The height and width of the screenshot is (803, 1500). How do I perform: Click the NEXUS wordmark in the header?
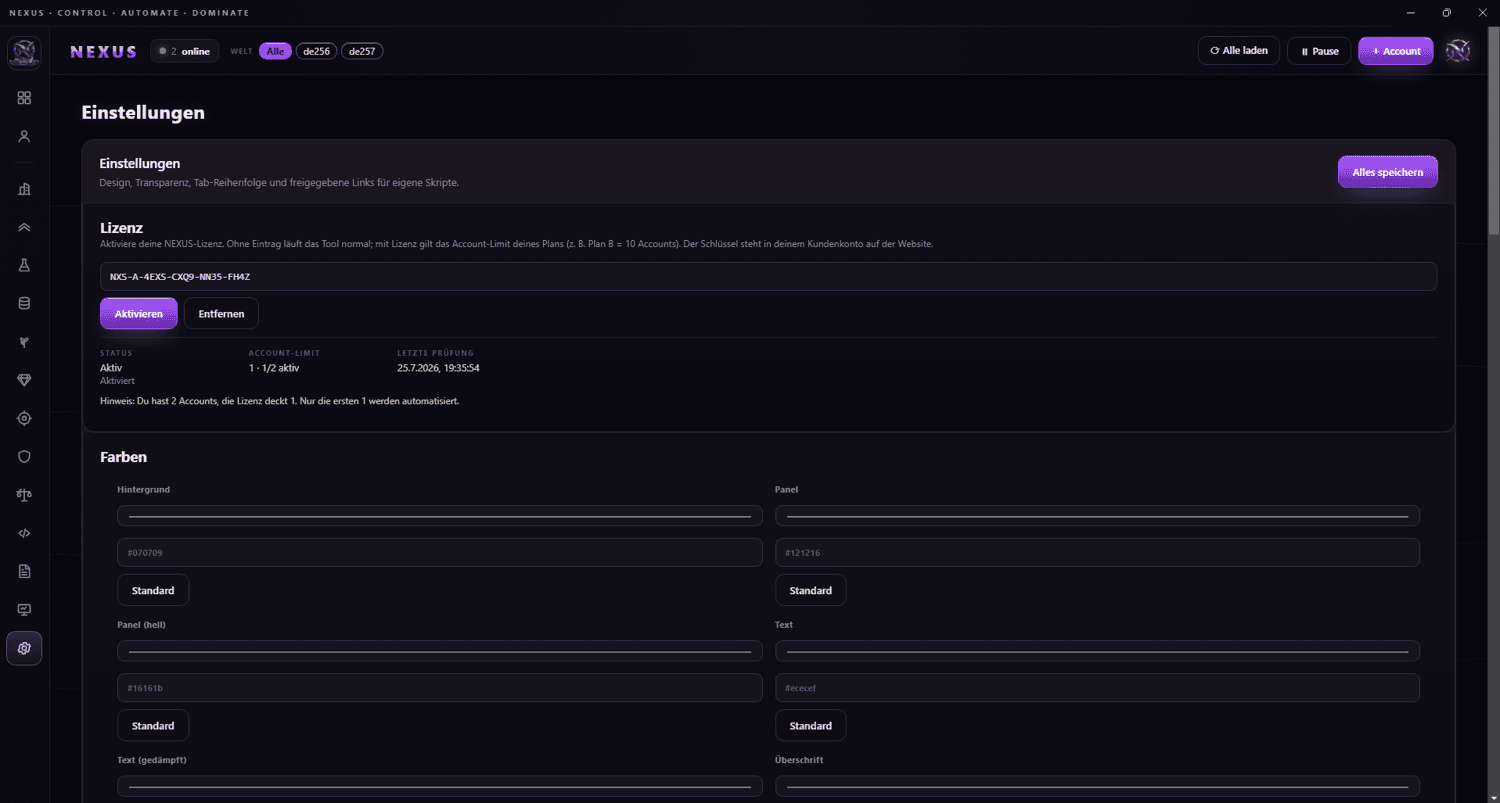point(103,51)
